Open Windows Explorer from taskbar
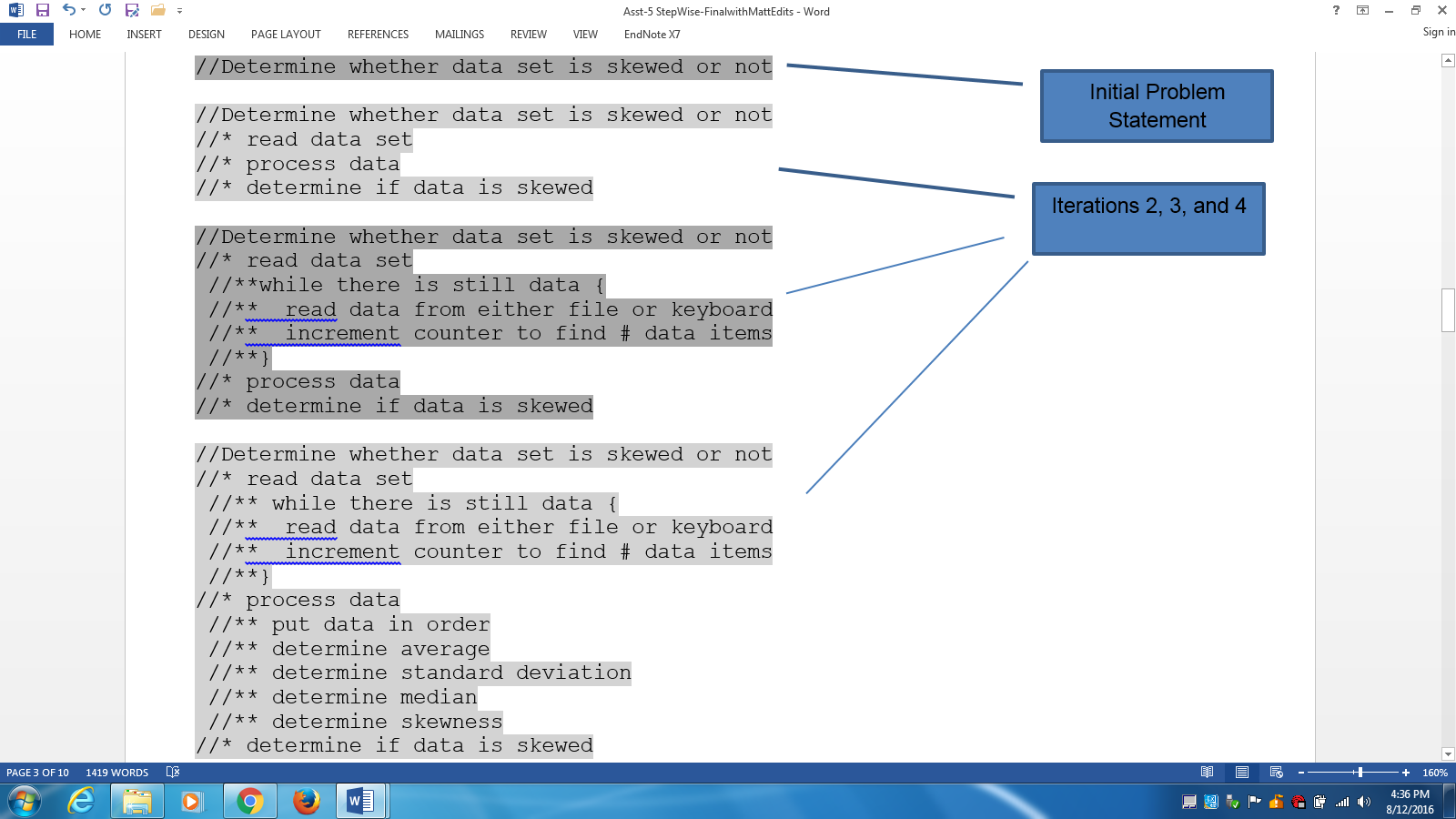 coord(137,802)
